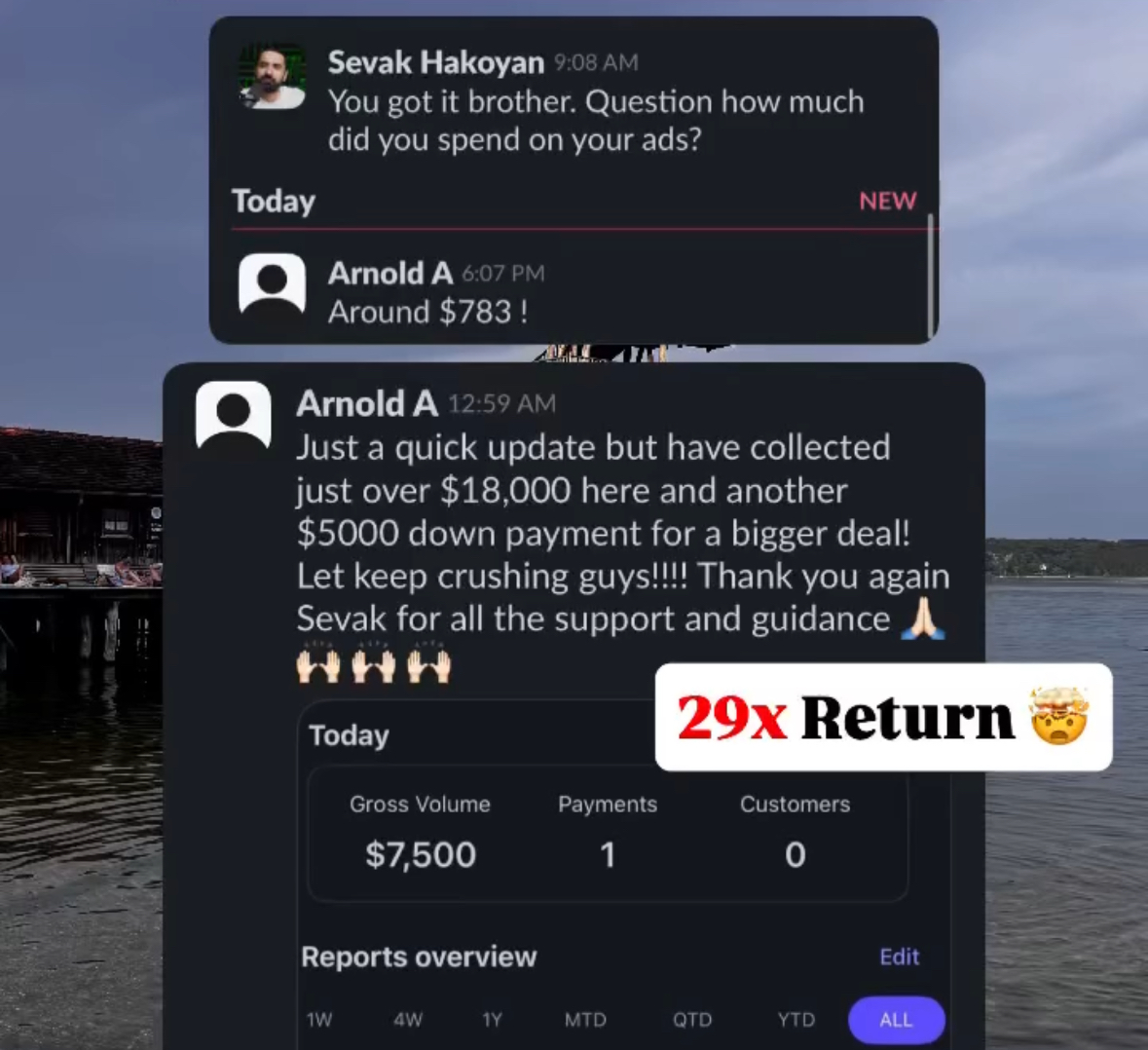Switch the report range to 1Y

click(x=492, y=1019)
